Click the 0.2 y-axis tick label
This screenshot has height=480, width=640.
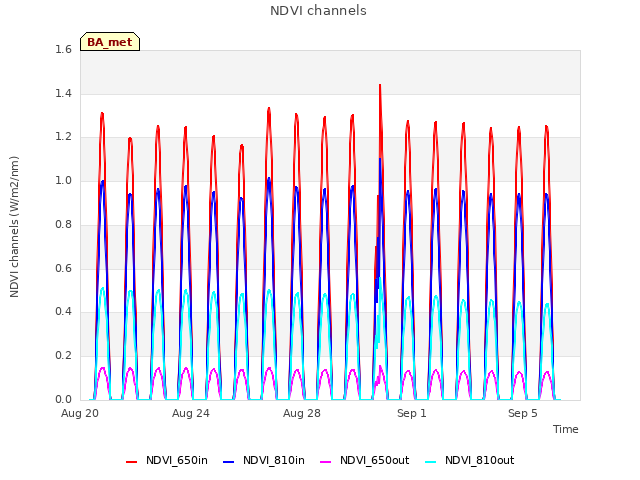click(x=63, y=356)
